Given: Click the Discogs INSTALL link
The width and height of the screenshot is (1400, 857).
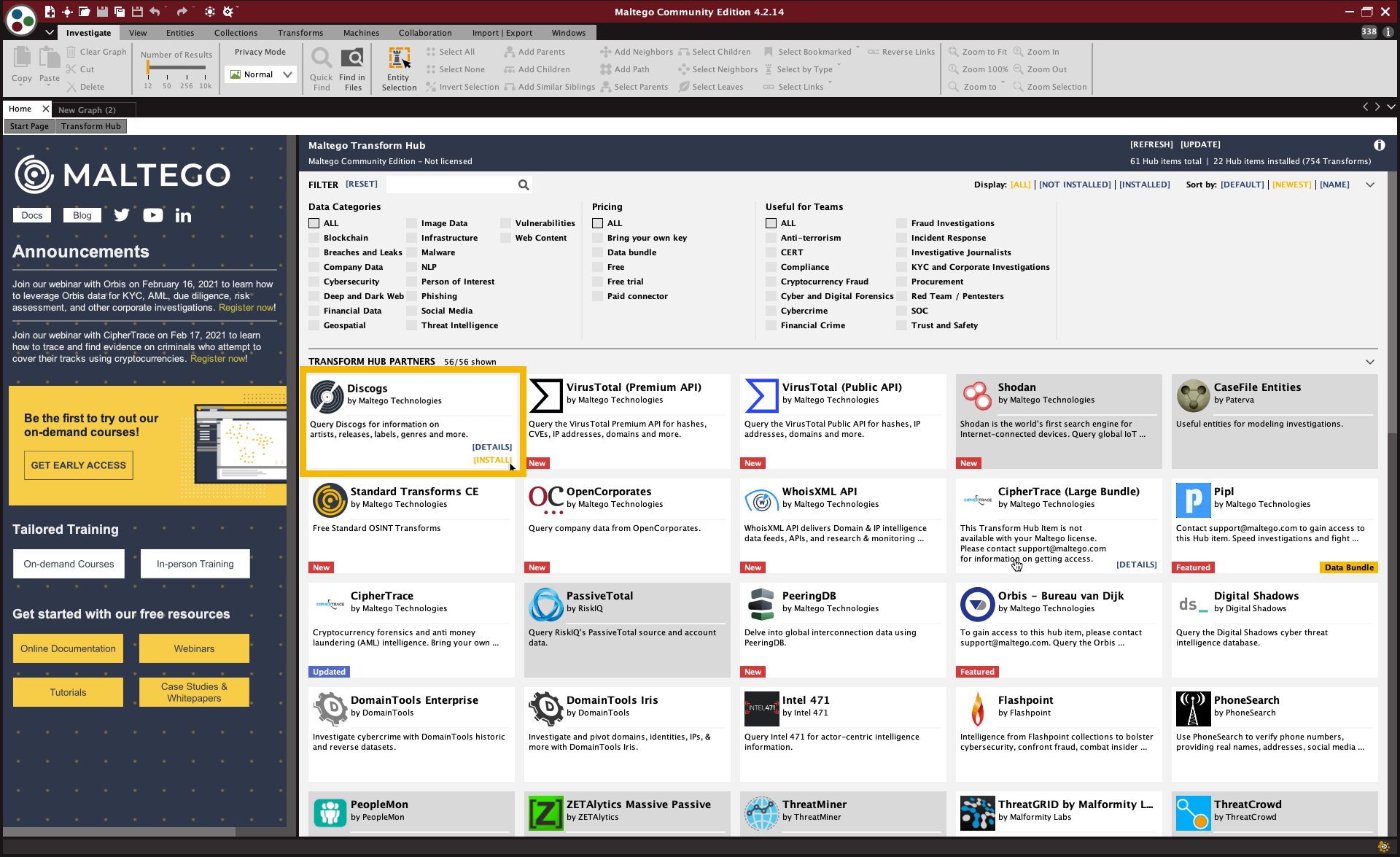Looking at the screenshot, I should pyautogui.click(x=492, y=460).
